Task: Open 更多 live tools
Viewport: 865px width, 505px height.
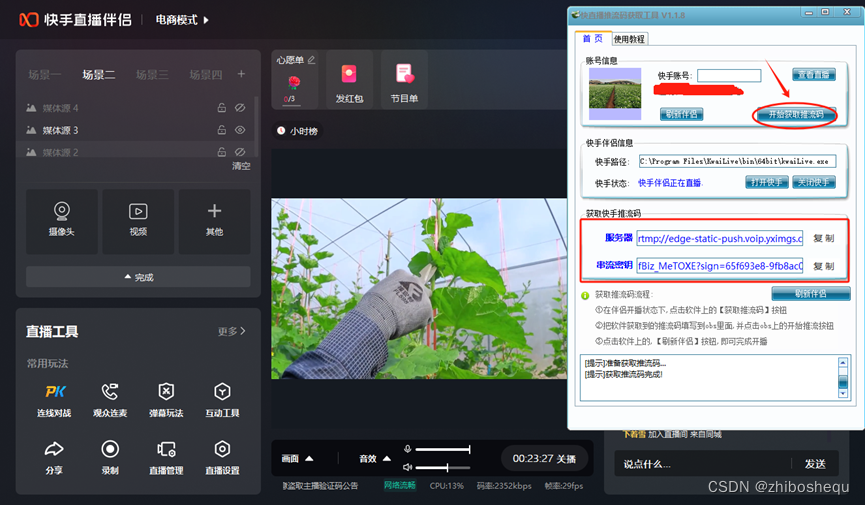Action: click(x=232, y=331)
